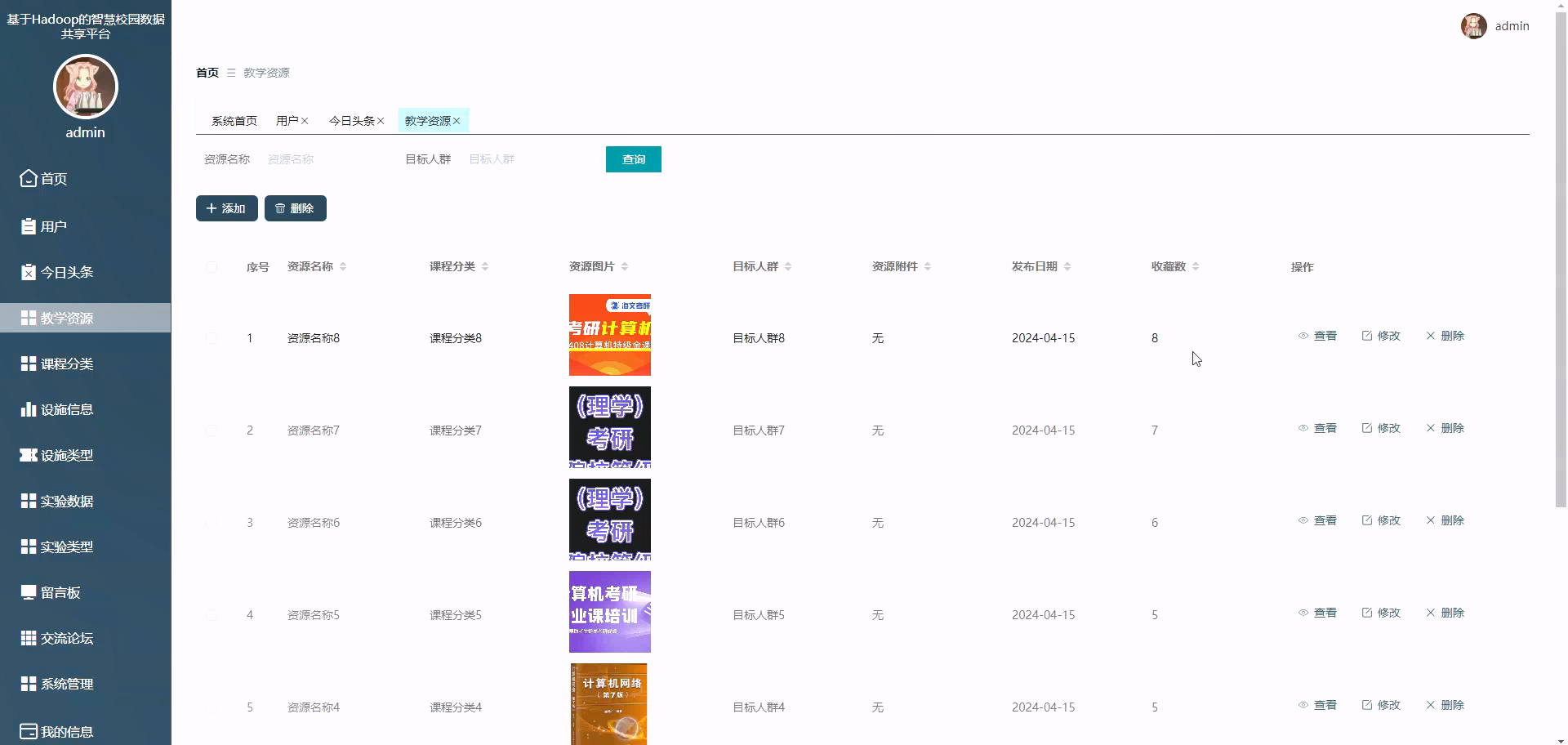Check the row 资源名称8 checkbox
The height and width of the screenshot is (745, 1568).
(212, 338)
